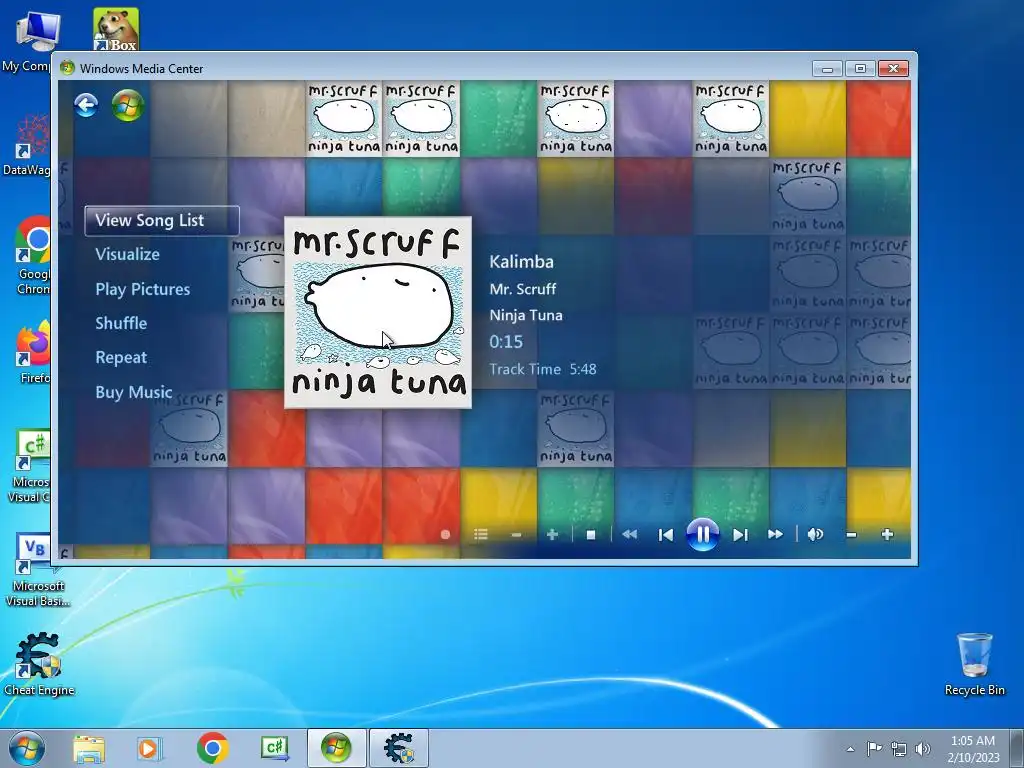Decrease the volume with the minus button
This screenshot has height=768, width=1024.
coord(851,534)
